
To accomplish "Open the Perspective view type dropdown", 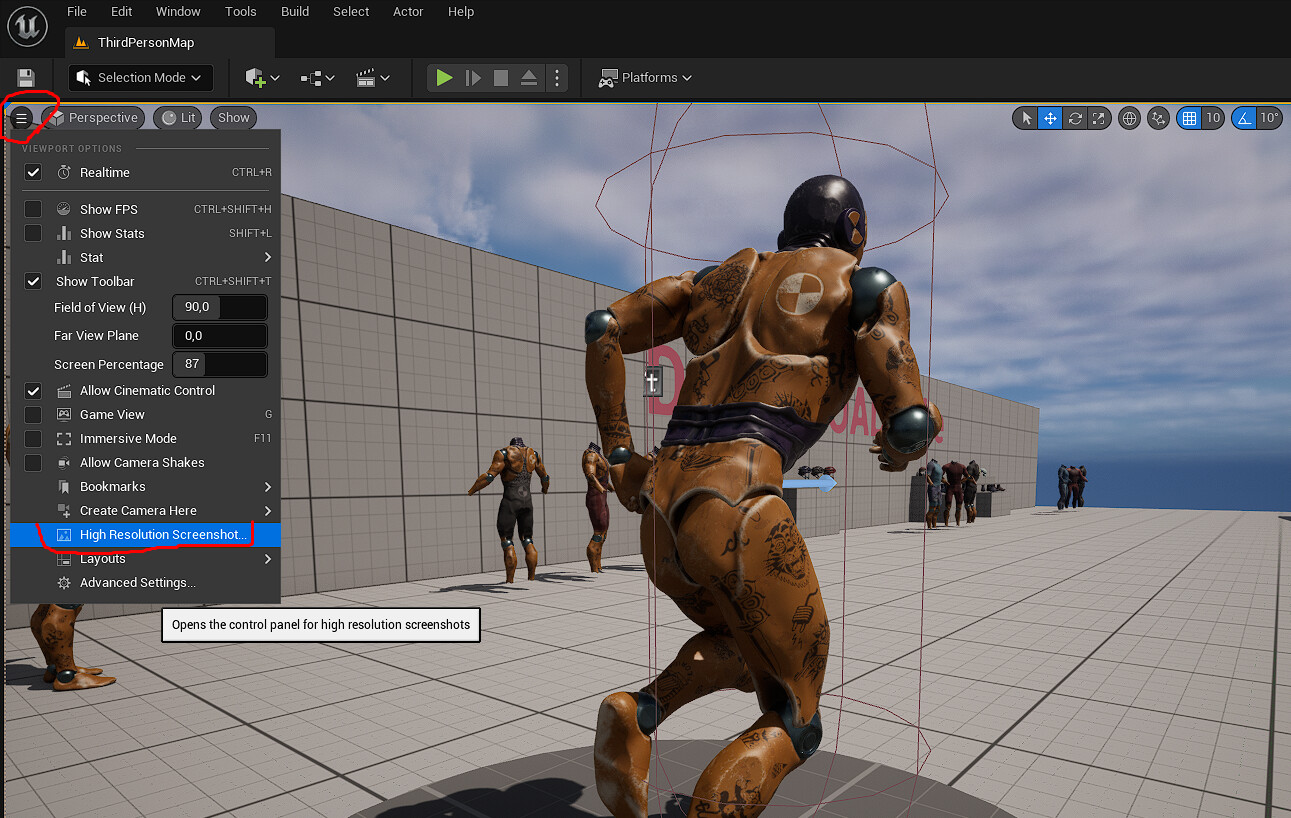I will pos(93,118).
